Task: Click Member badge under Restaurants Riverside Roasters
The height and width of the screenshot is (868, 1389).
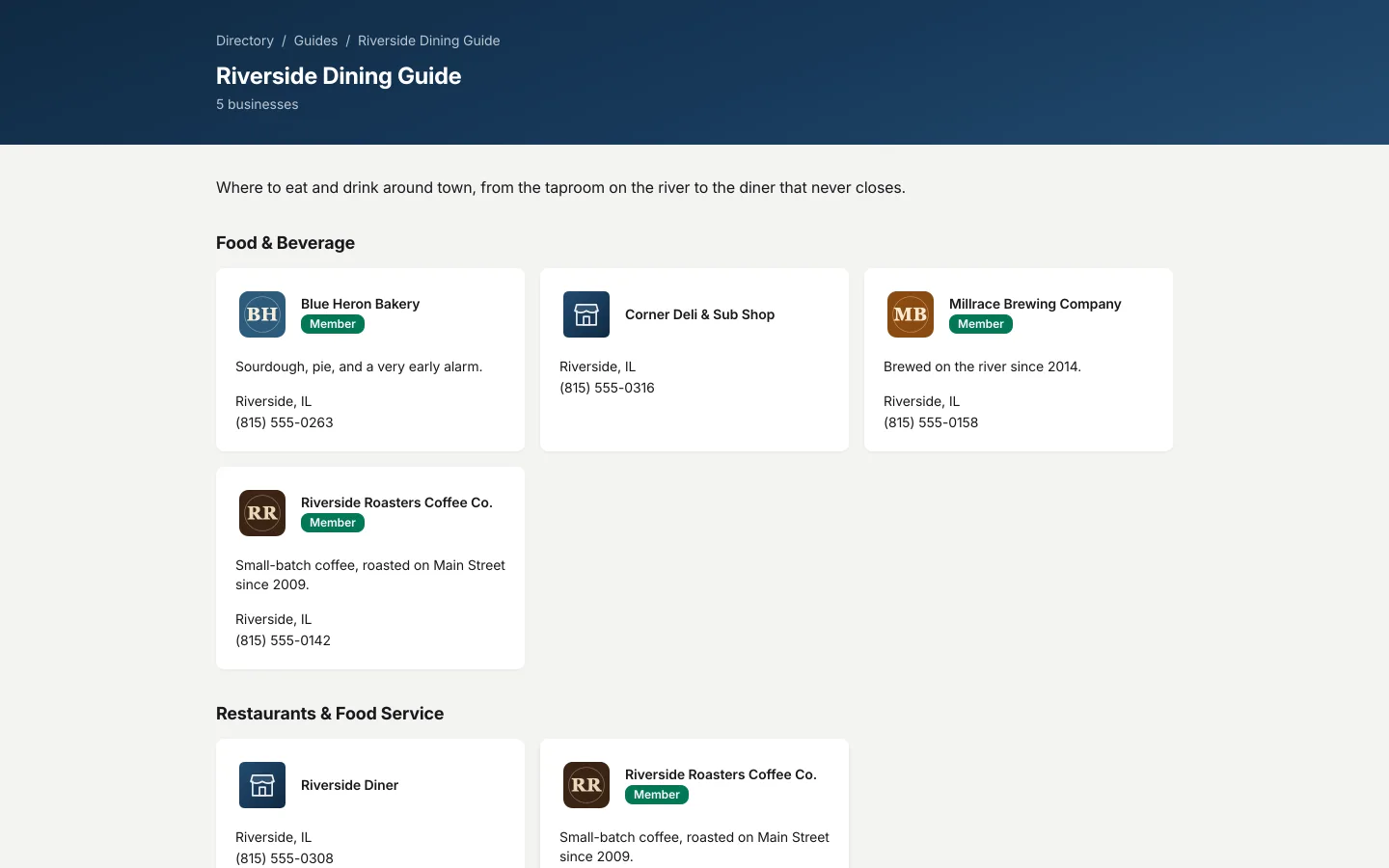Action: pyautogui.click(x=657, y=795)
